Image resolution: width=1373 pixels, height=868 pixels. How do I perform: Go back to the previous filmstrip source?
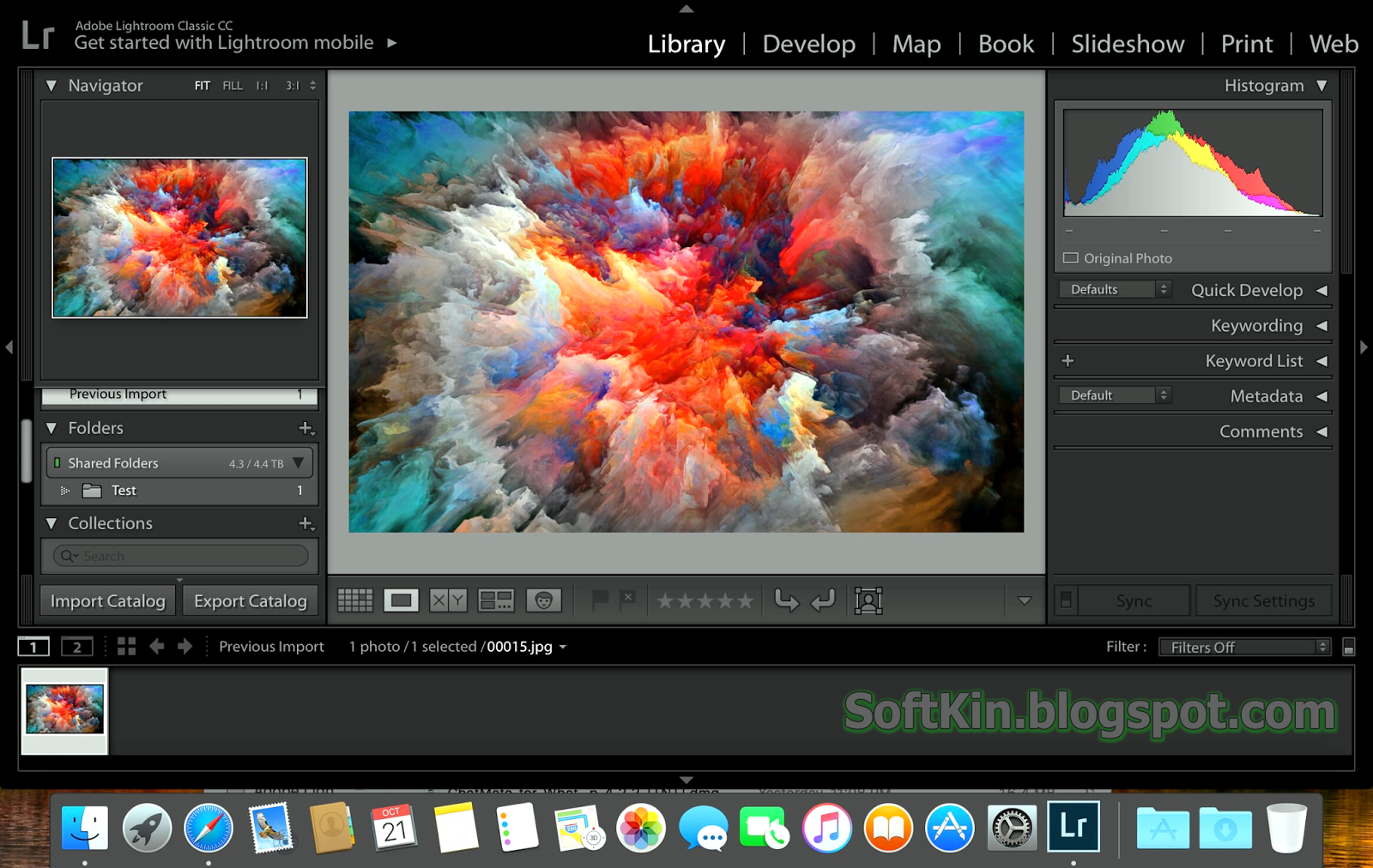[156, 647]
